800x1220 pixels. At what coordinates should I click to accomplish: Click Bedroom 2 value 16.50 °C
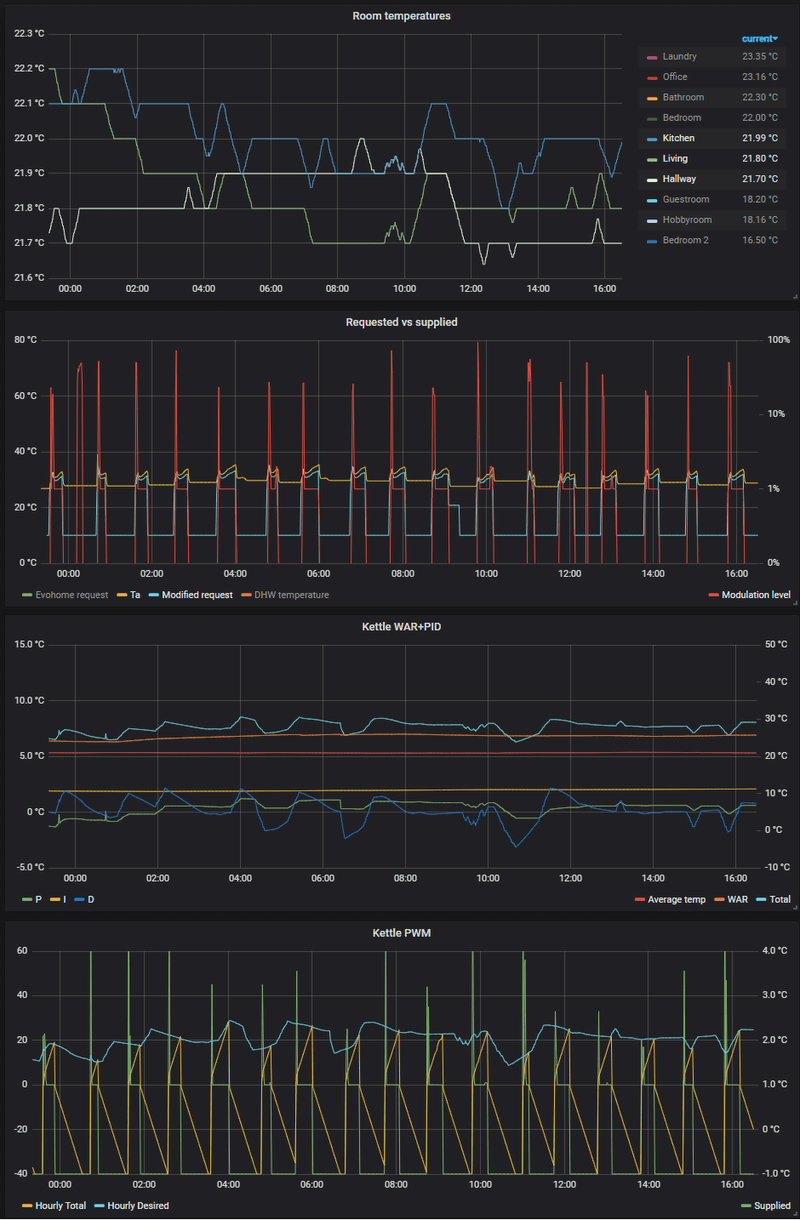pyautogui.click(x=761, y=240)
